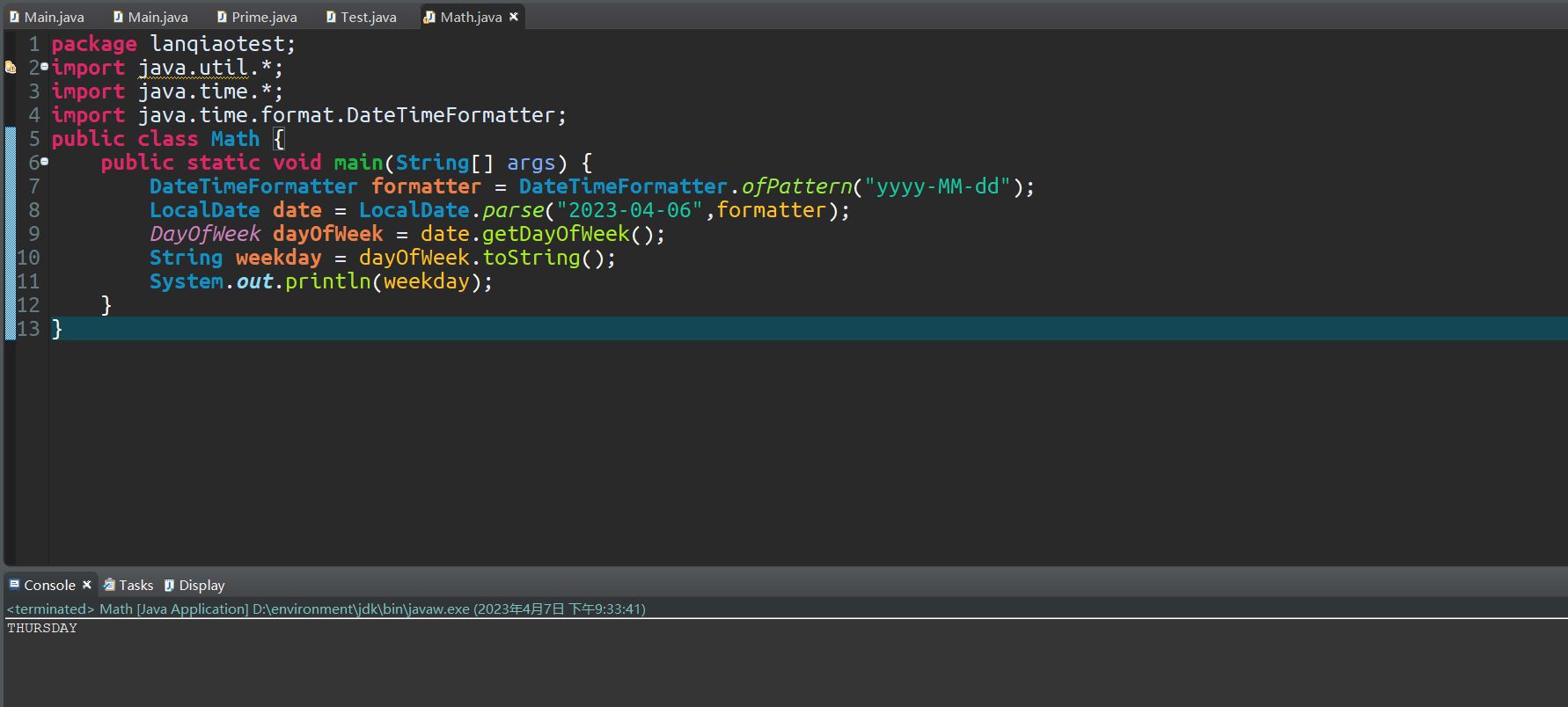Switch to the Prime.java tab
This screenshot has width=1568, height=707.
pyautogui.click(x=264, y=17)
